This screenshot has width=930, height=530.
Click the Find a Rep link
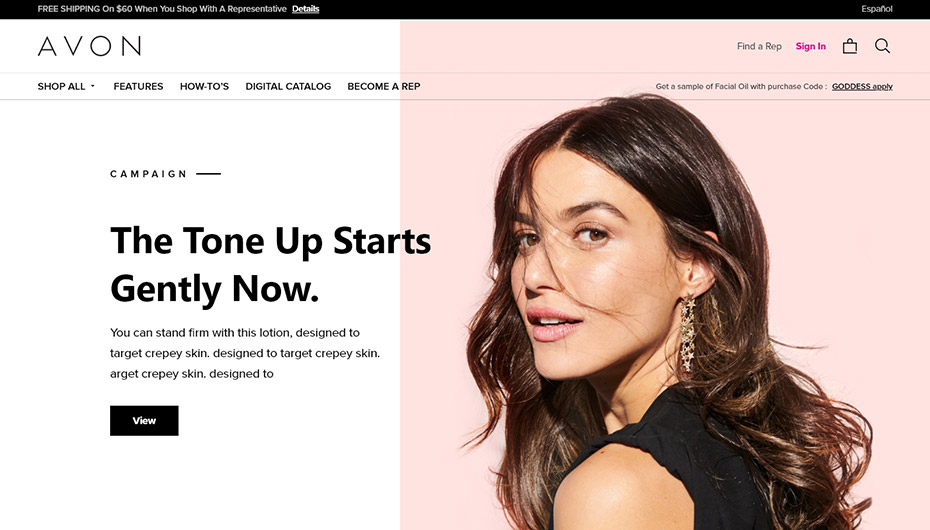(759, 46)
